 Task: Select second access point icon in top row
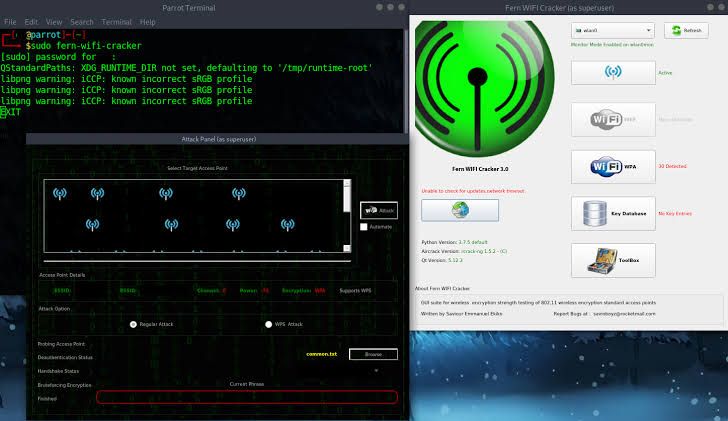point(97,194)
